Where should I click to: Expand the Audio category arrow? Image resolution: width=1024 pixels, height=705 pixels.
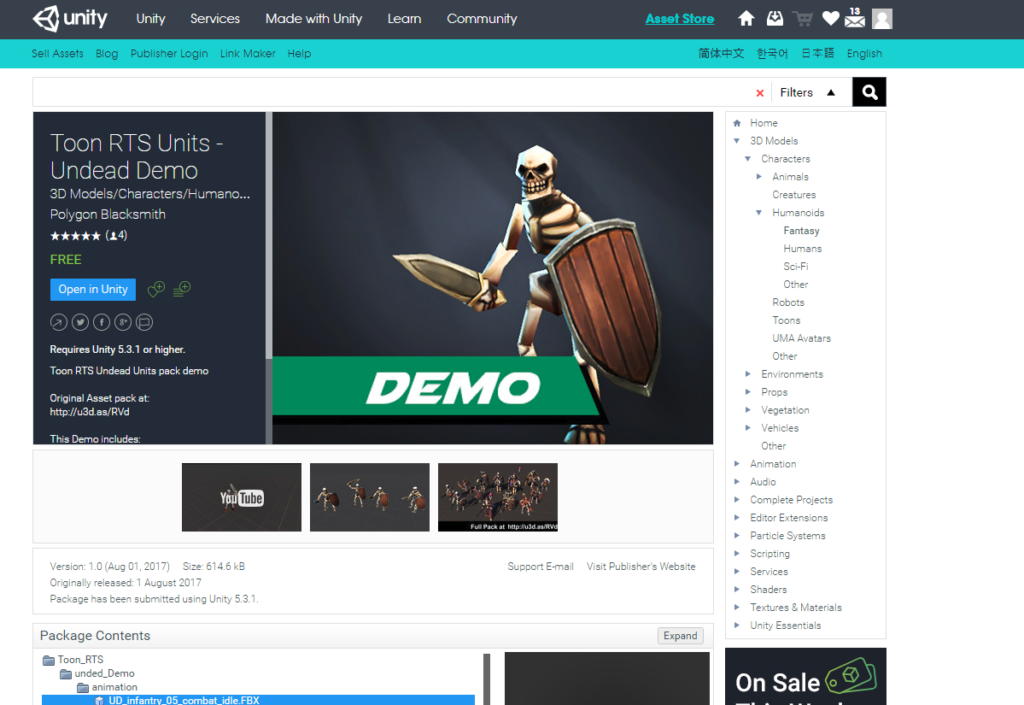pyautogui.click(x=737, y=482)
